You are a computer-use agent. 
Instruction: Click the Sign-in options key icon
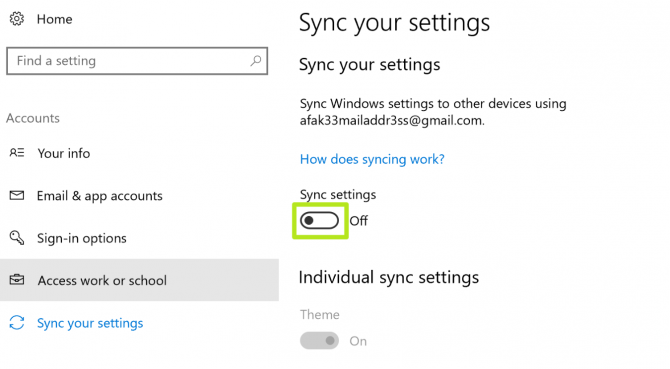17,237
